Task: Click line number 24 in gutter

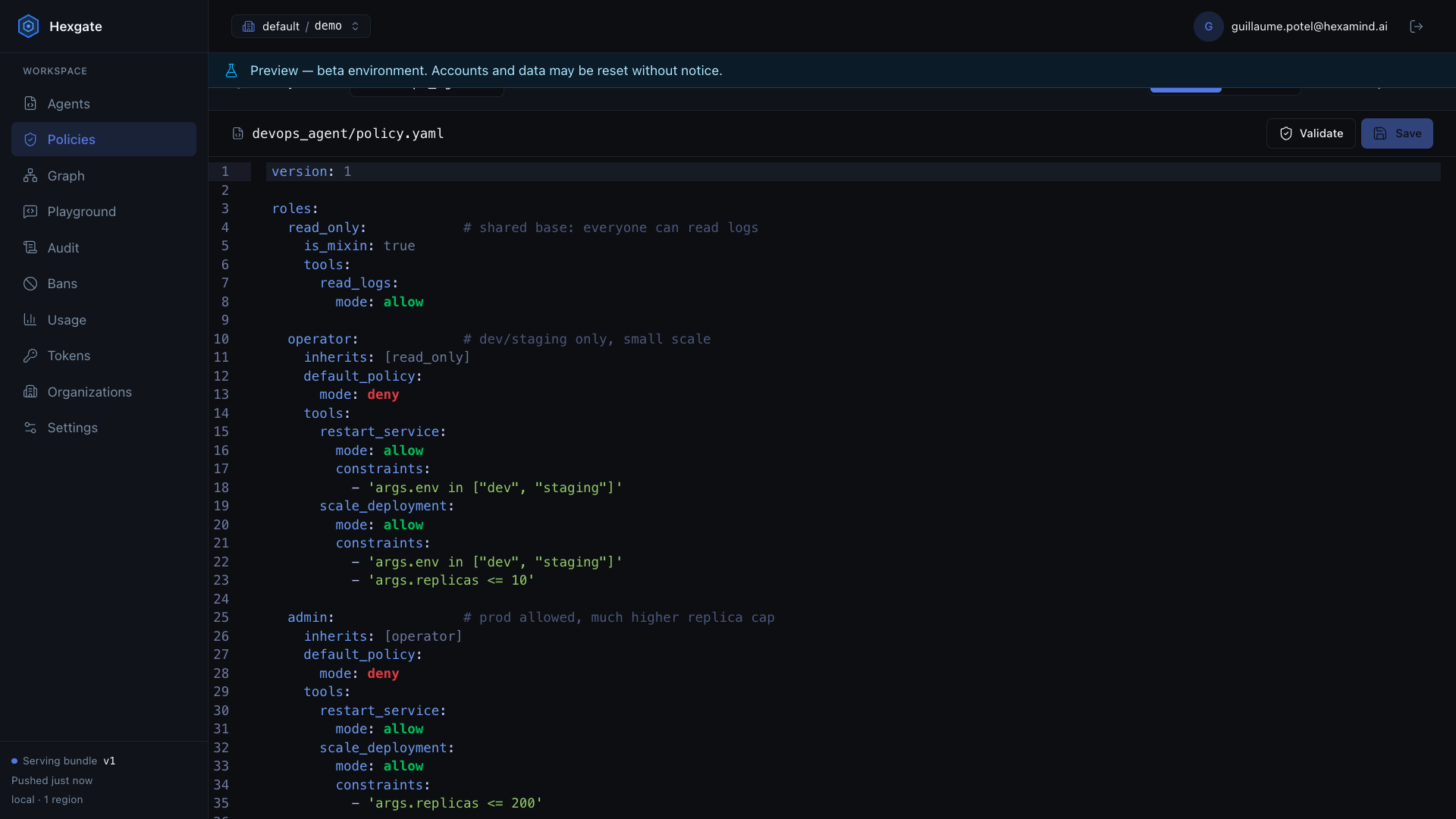Action: click(x=221, y=599)
